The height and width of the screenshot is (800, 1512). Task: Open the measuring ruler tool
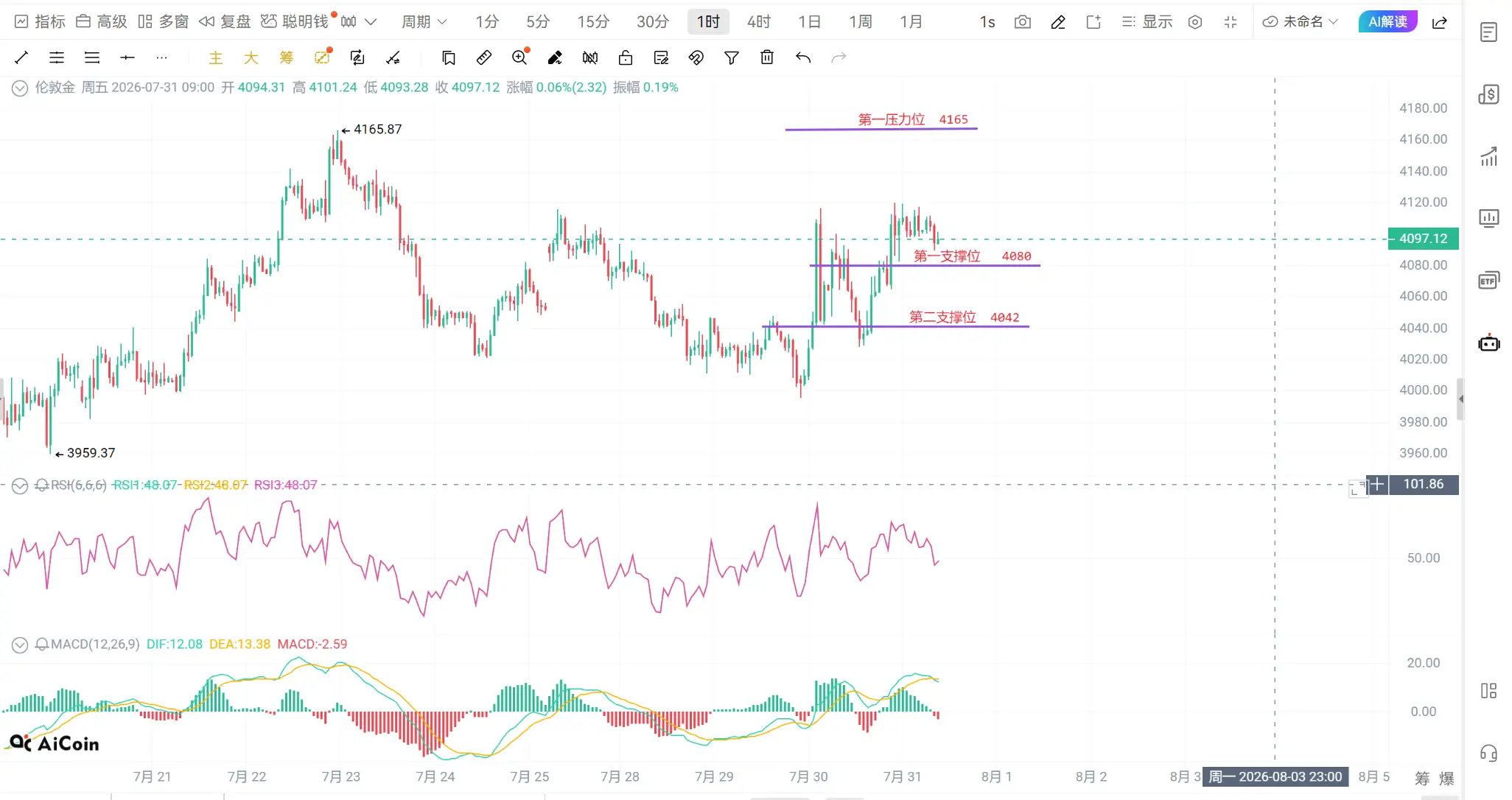484,57
